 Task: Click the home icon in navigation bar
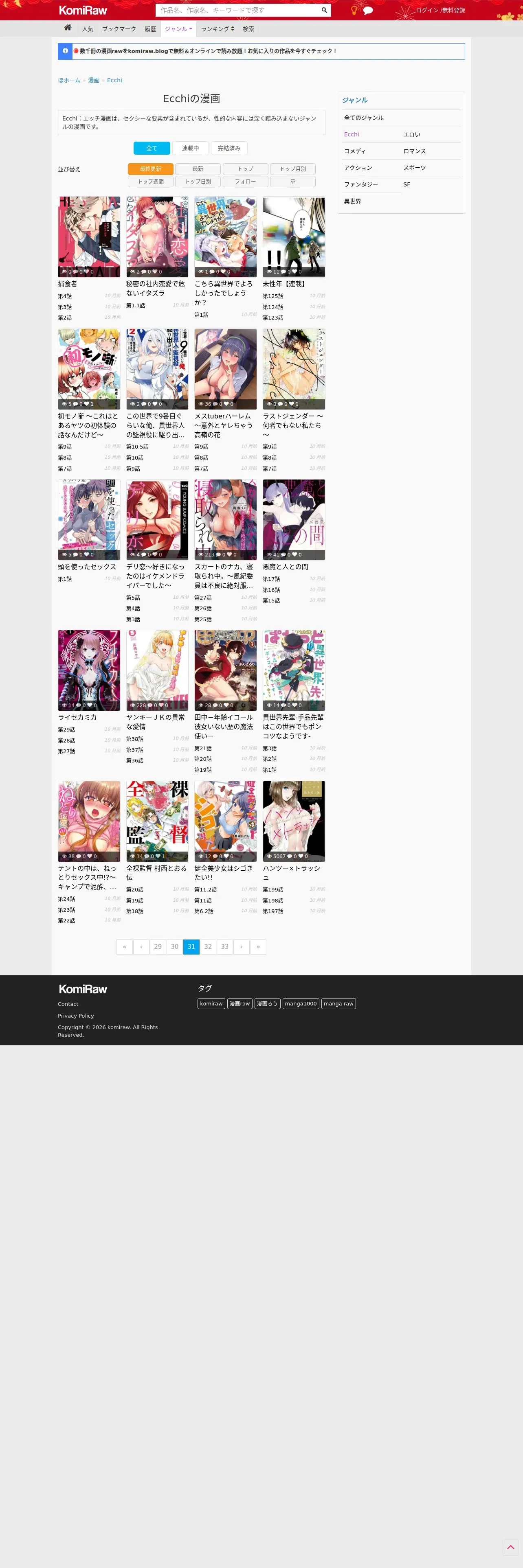point(68,28)
